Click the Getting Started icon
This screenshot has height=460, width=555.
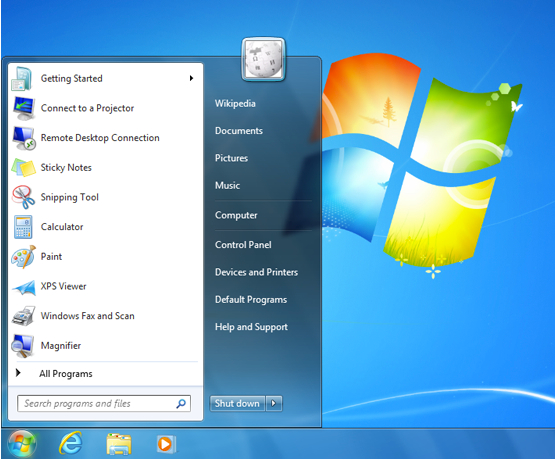[23, 78]
